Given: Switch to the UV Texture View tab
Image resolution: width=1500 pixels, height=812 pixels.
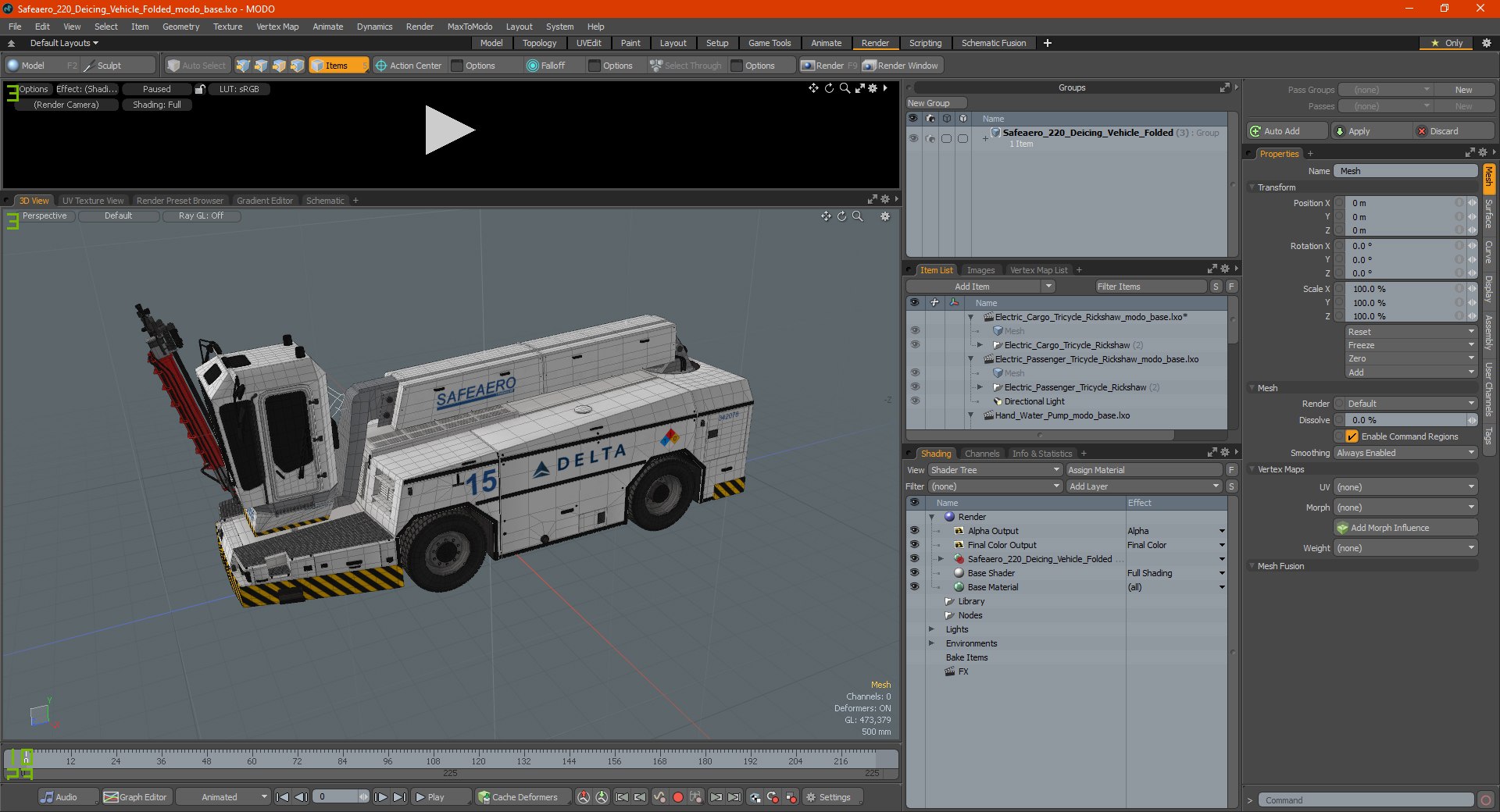Looking at the screenshot, I should point(93,201).
